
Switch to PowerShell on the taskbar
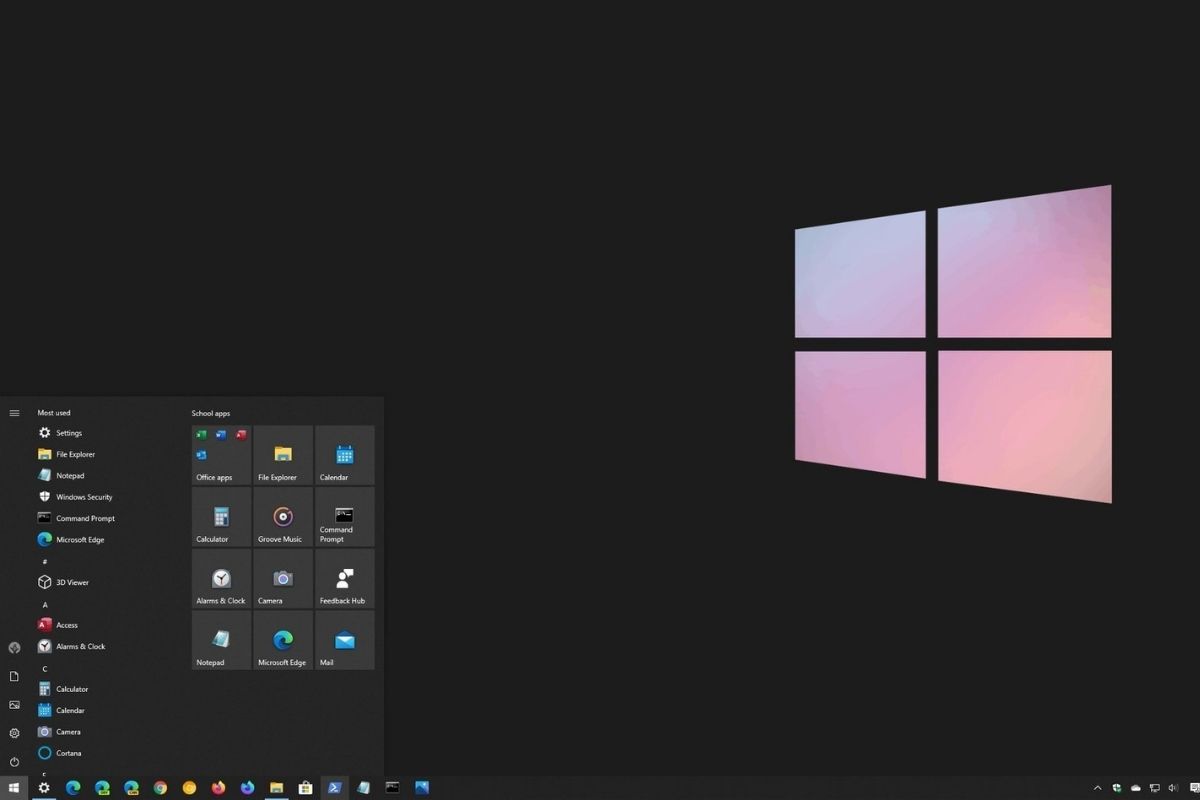point(334,788)
